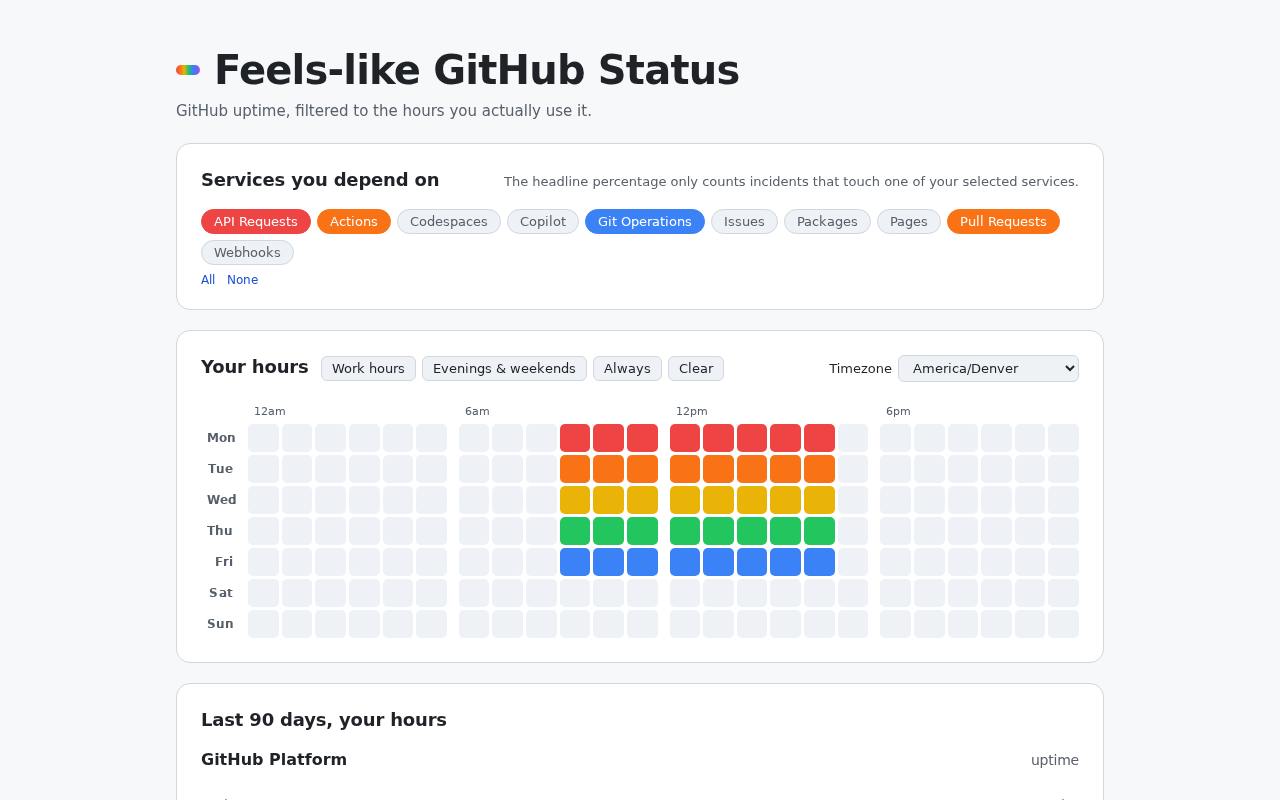Apply the Work hours preset
The width and height of the screenshot is (1280, 800).
tap(368, 369)
